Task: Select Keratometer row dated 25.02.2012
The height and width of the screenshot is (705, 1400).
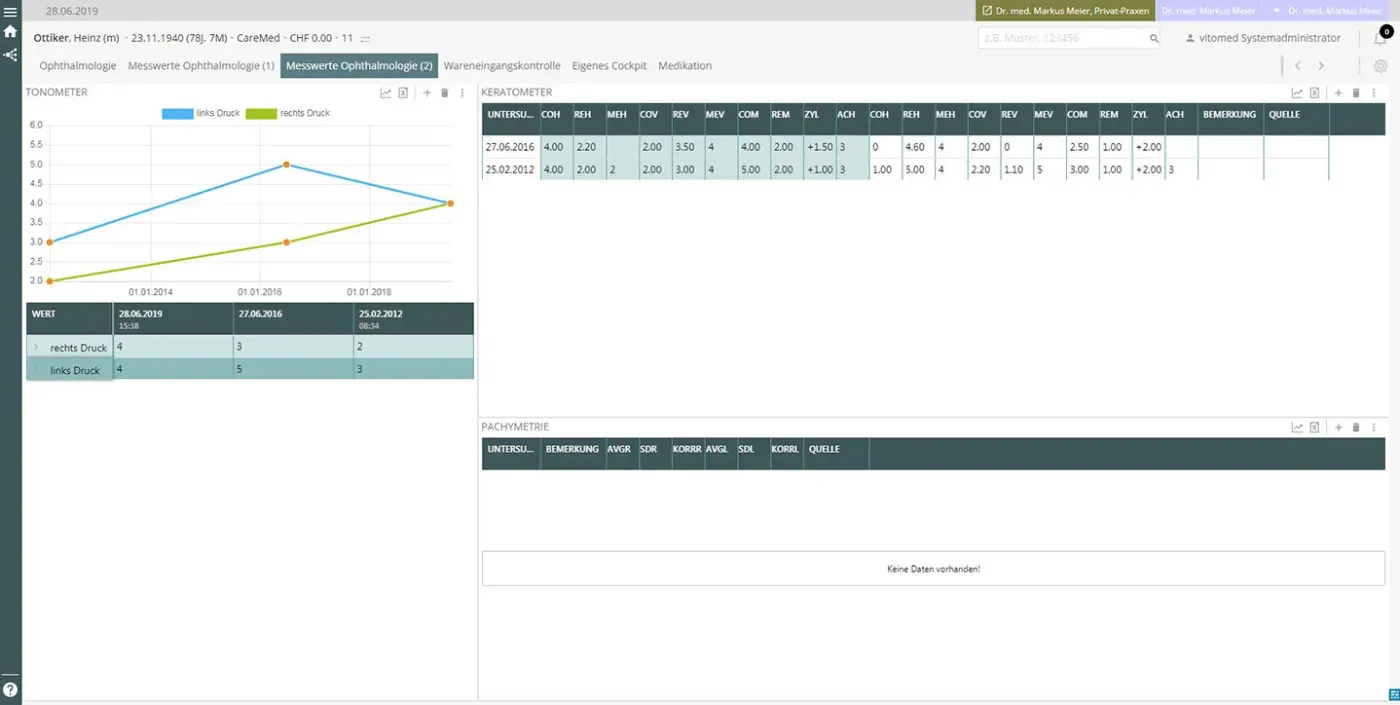Action: [x=905, y=169]
